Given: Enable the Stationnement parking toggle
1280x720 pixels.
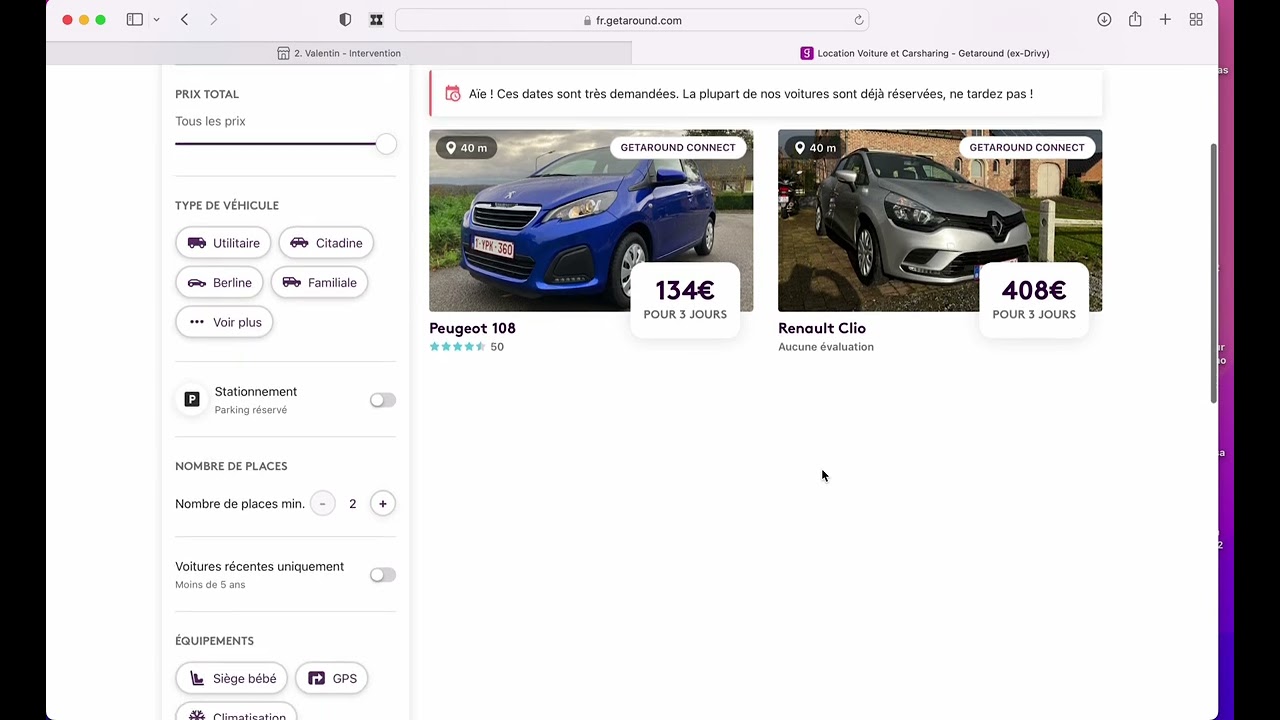Looking at the screenshot, I should coord(383,400).
